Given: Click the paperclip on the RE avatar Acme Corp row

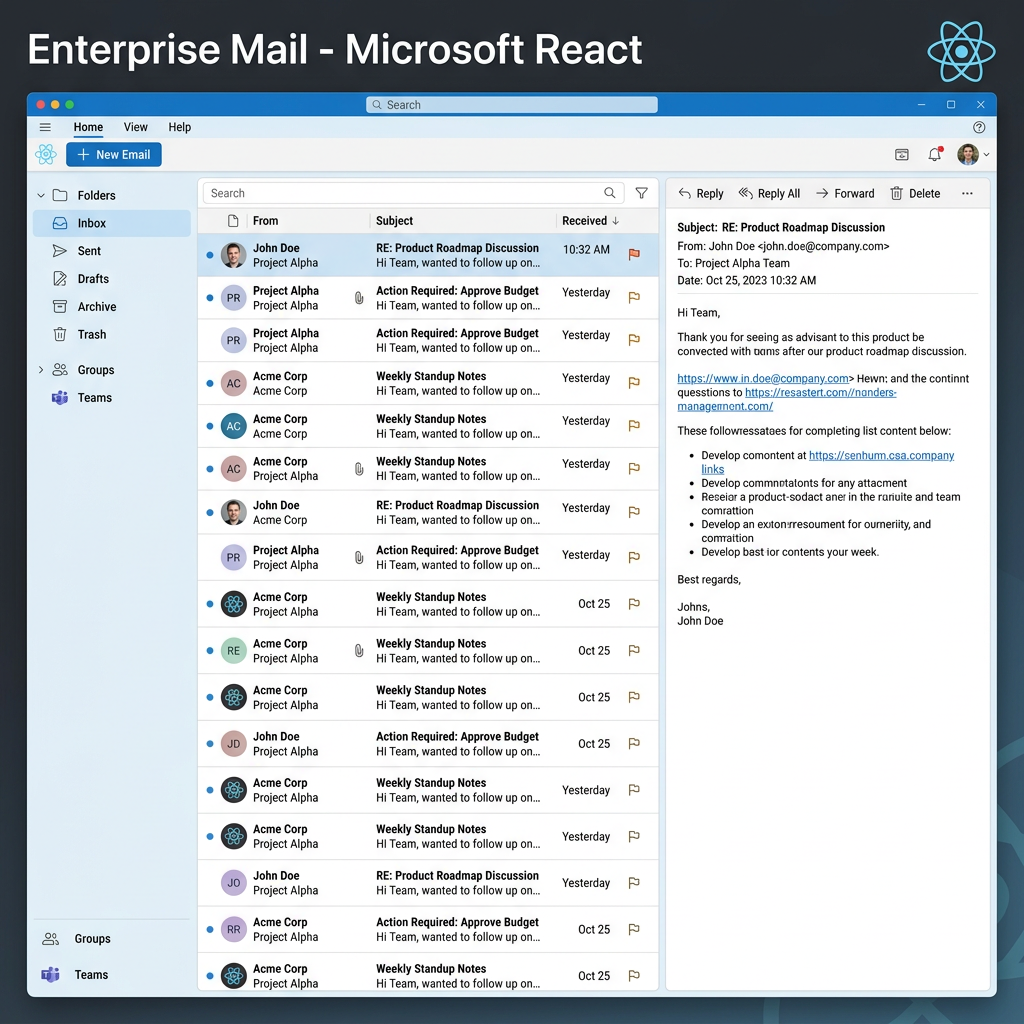Looking at the screenshot, I should (x=359, y=650).
